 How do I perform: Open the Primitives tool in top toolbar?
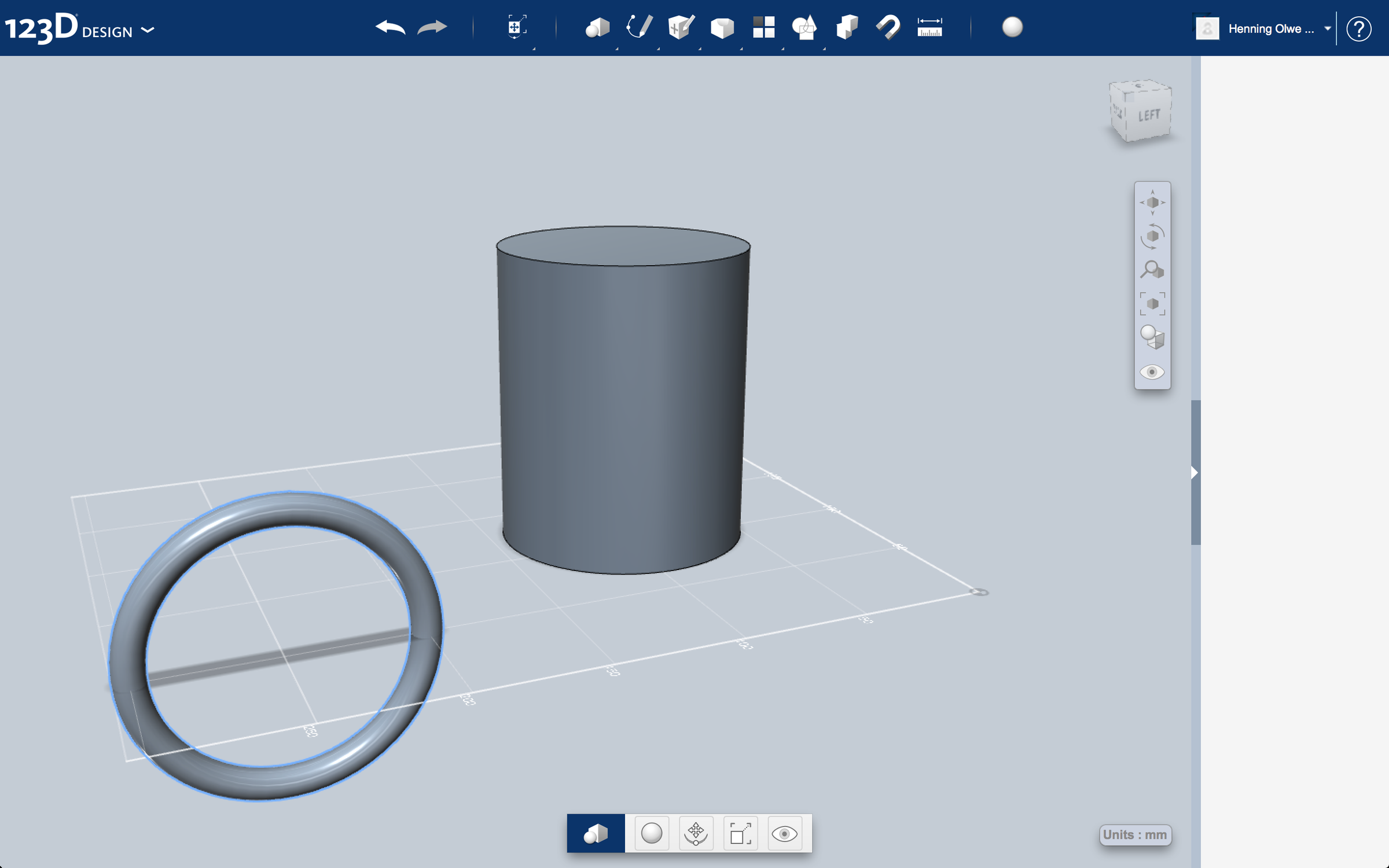click(597, 27)
